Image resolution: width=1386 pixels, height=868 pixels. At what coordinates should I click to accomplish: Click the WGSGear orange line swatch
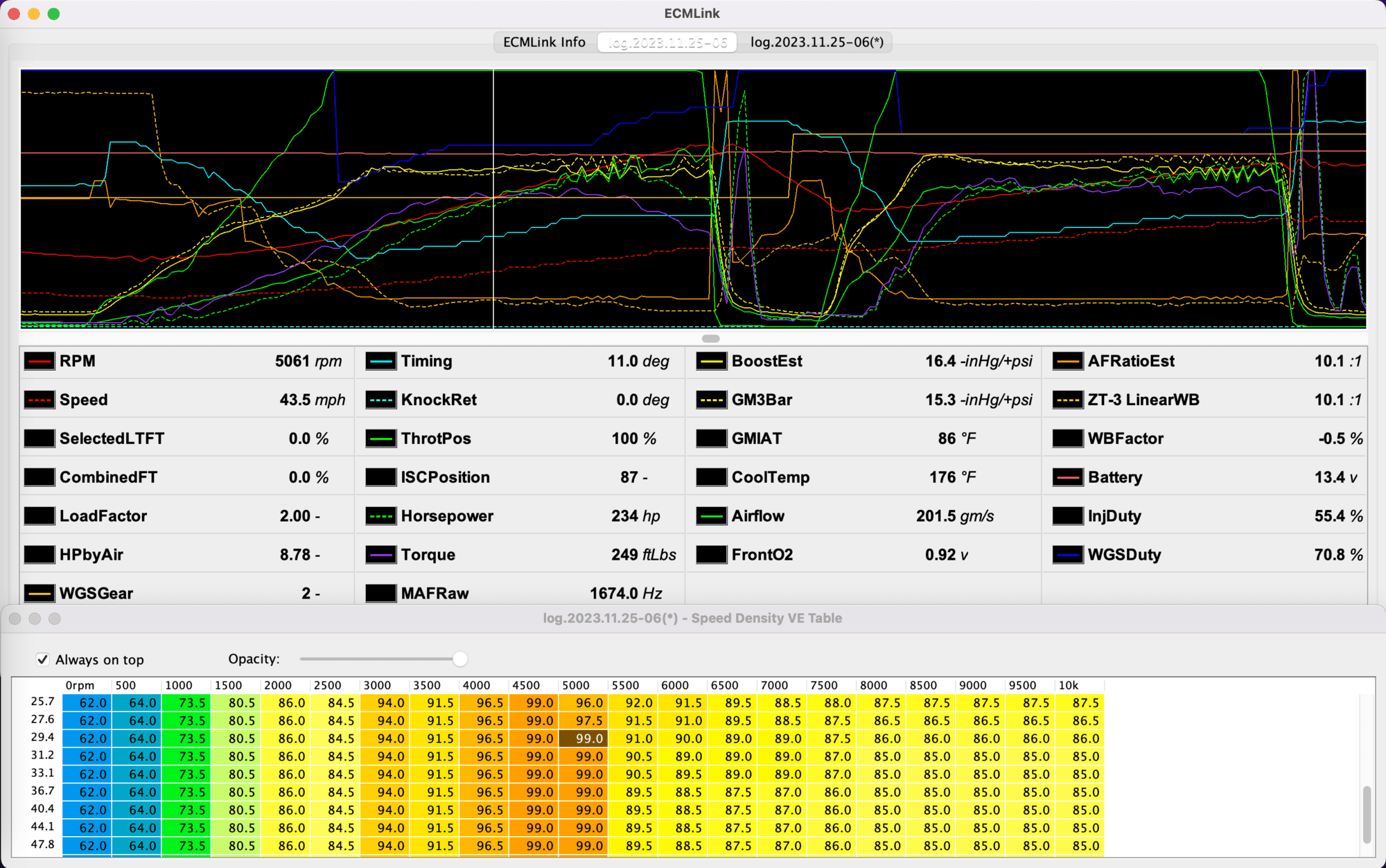(x=40, y=594)
